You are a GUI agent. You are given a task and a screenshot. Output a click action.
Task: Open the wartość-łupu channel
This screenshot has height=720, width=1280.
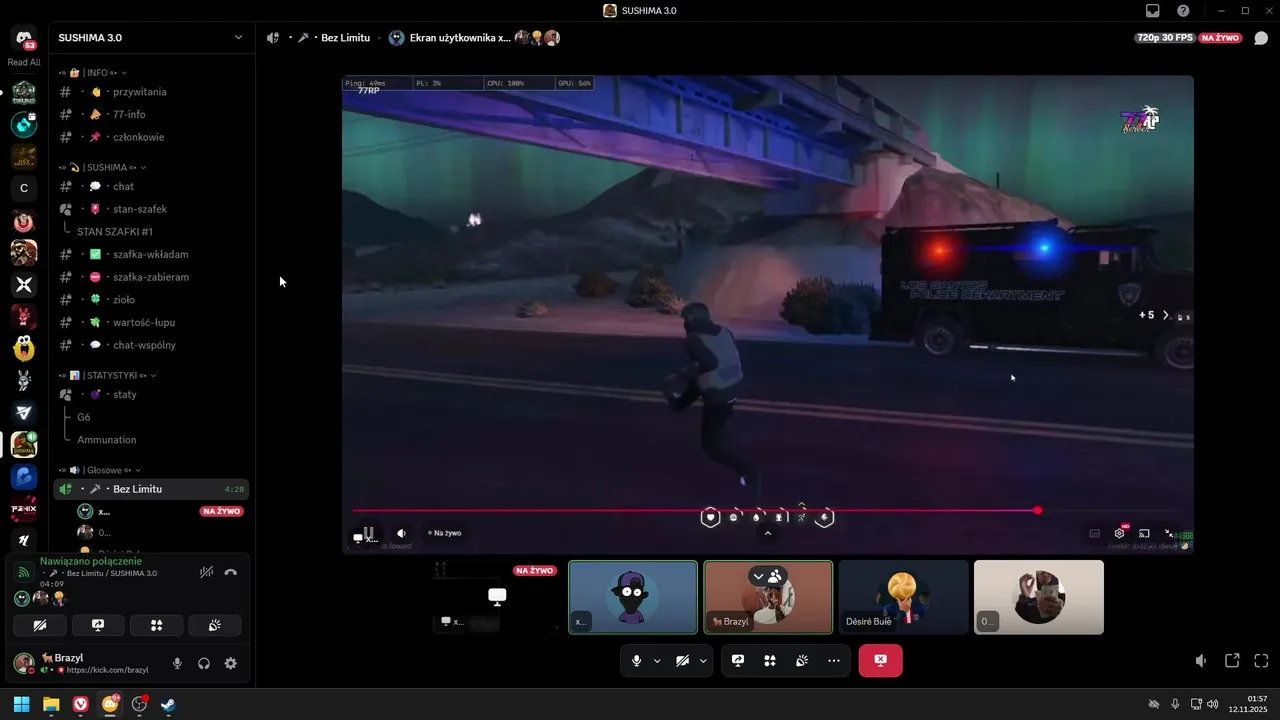151,322
